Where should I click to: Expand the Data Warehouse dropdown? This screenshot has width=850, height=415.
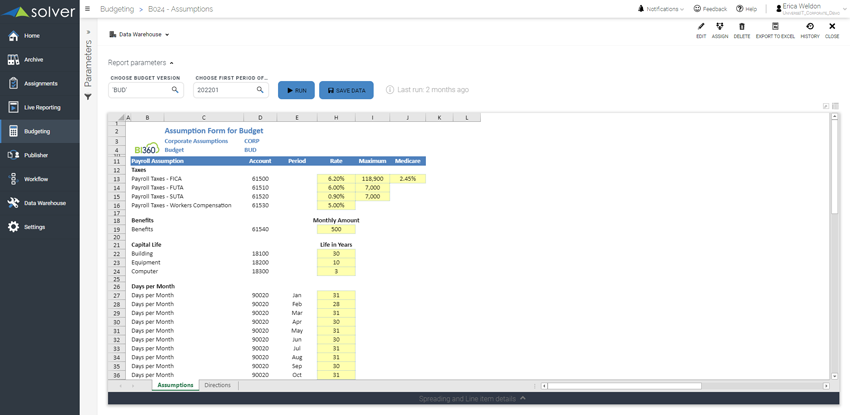tap(139, 34)
